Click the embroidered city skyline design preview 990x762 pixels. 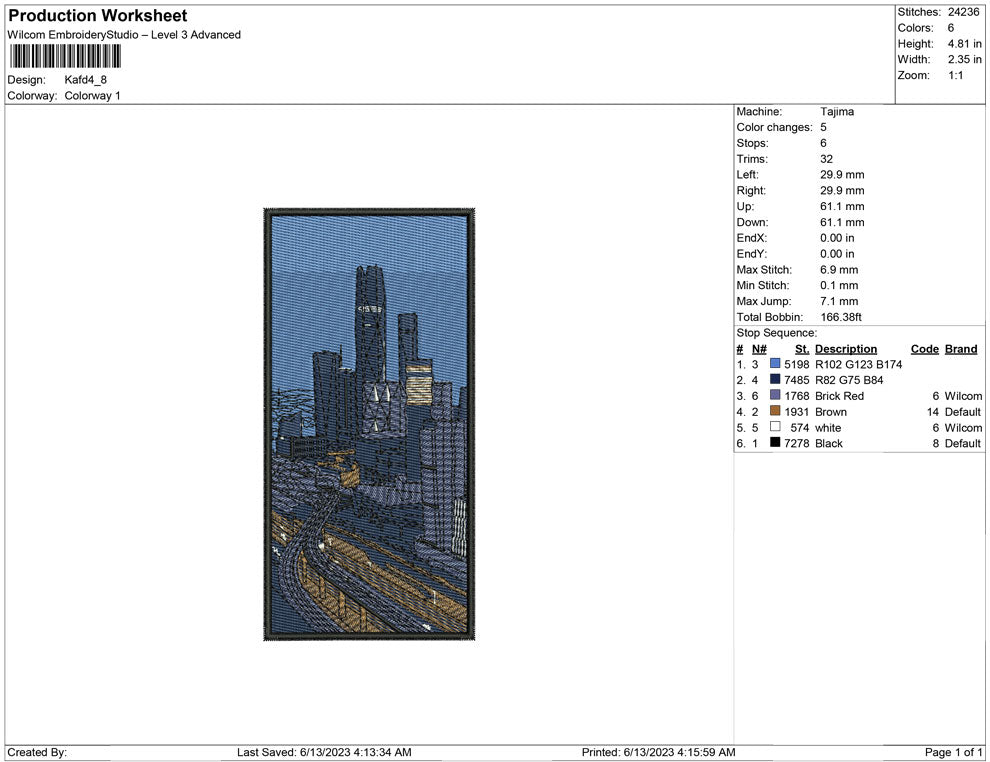[369, 424]
